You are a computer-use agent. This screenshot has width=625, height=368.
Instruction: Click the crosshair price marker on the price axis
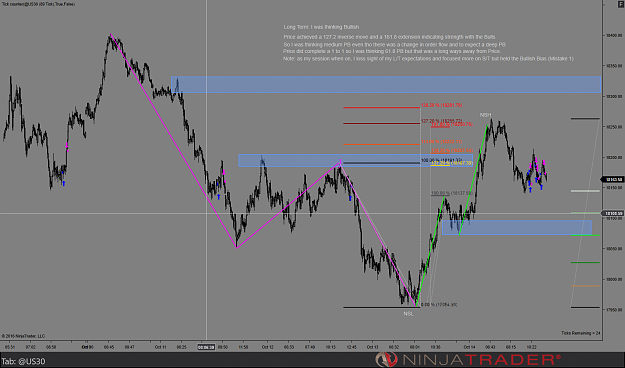pyautogui.click(x=613, y=214)
